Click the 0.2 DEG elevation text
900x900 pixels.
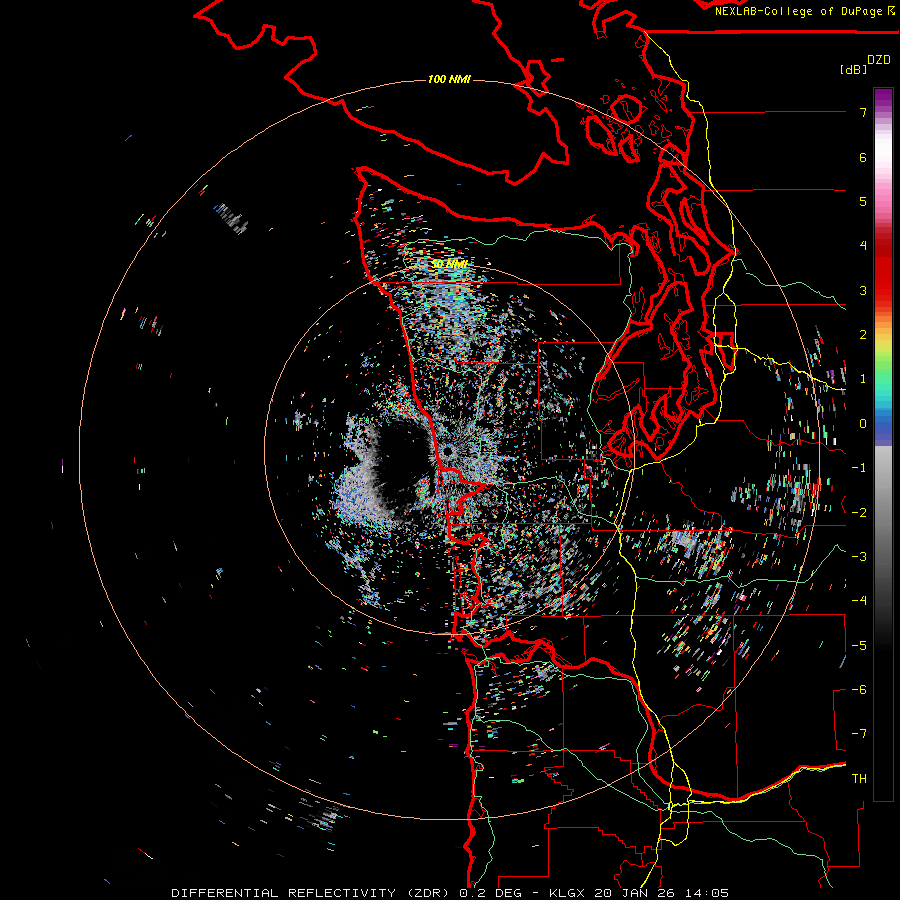click(491, 893)
